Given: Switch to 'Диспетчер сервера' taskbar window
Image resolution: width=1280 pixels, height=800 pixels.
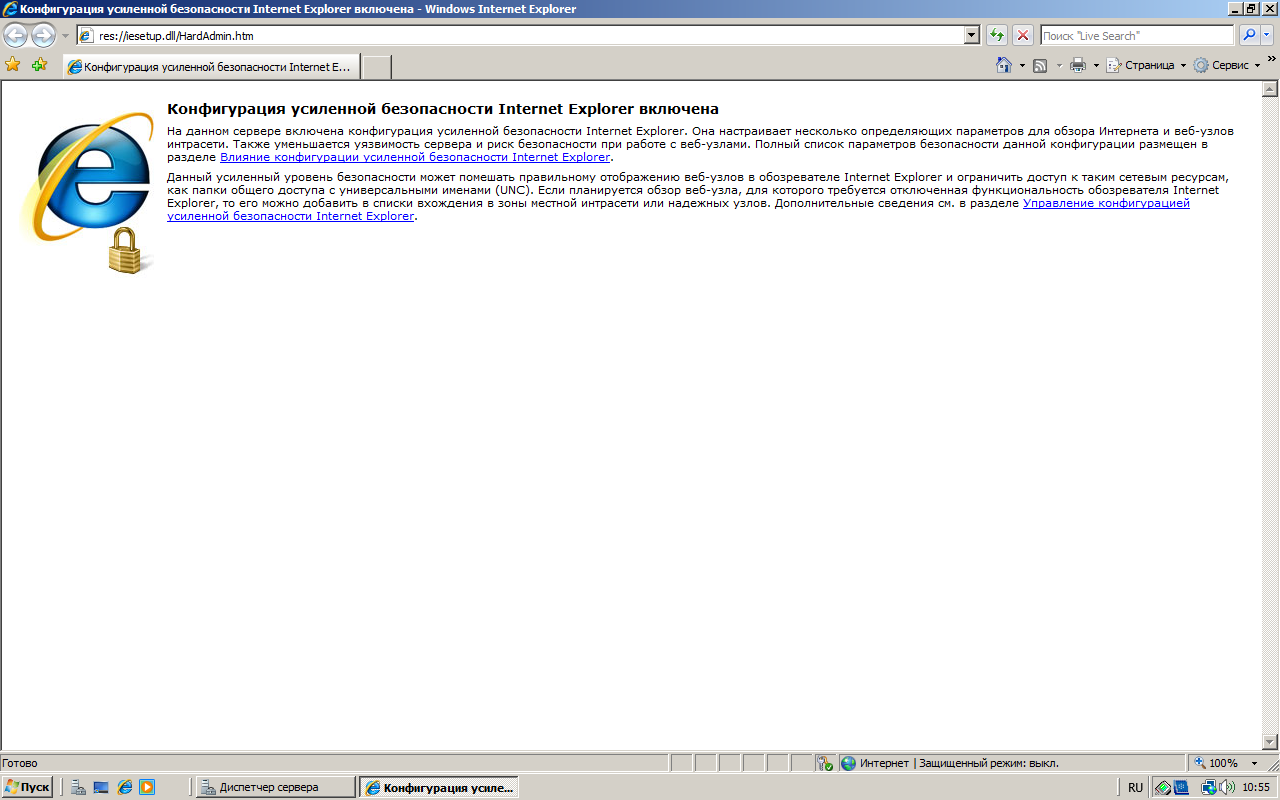Looking at the screenshot, I should 275,787.
